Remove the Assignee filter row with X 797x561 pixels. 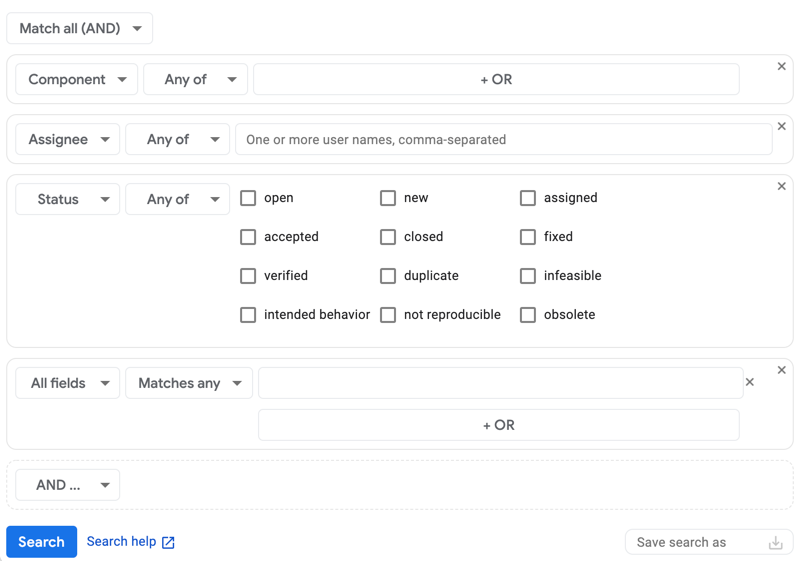pos(782,126)
